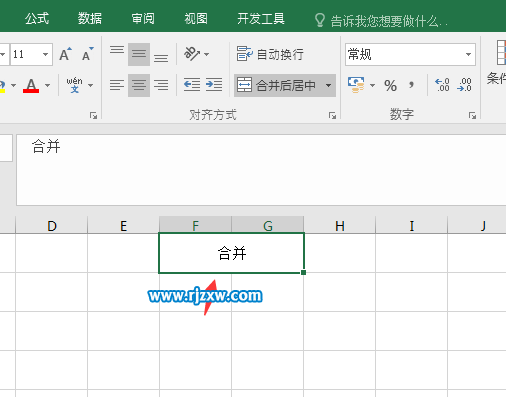The height and width of the screenshot is (397, 506).
Task: Apply accounting number format
Action: point(356,85)
